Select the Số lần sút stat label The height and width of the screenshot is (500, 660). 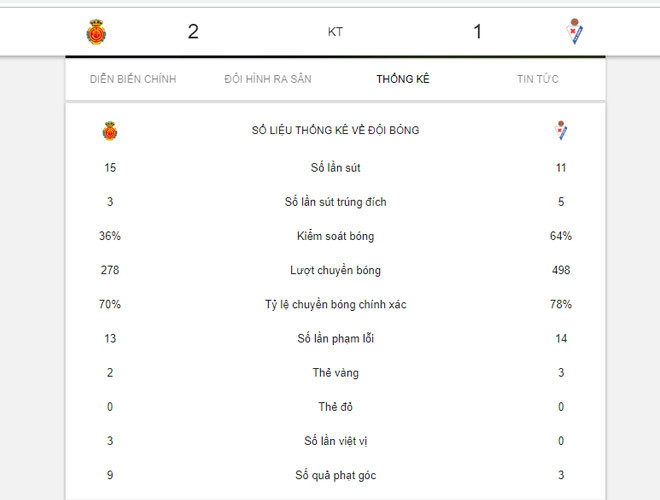[335, 168]
